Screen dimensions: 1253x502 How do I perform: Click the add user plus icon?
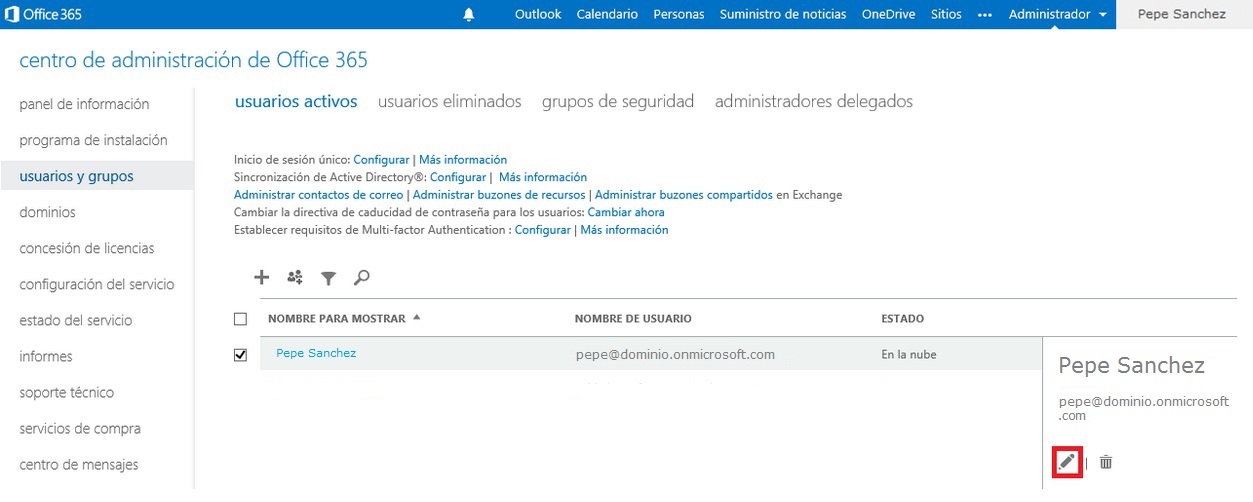[262, 277]
